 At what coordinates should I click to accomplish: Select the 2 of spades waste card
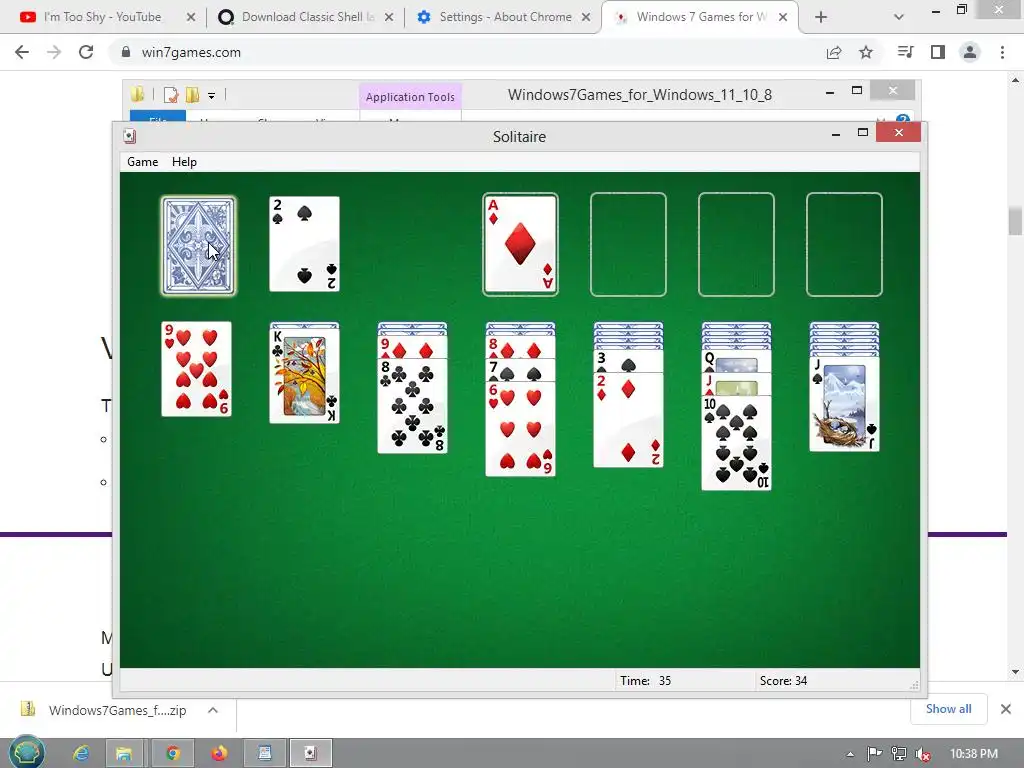tap(304, 244)
